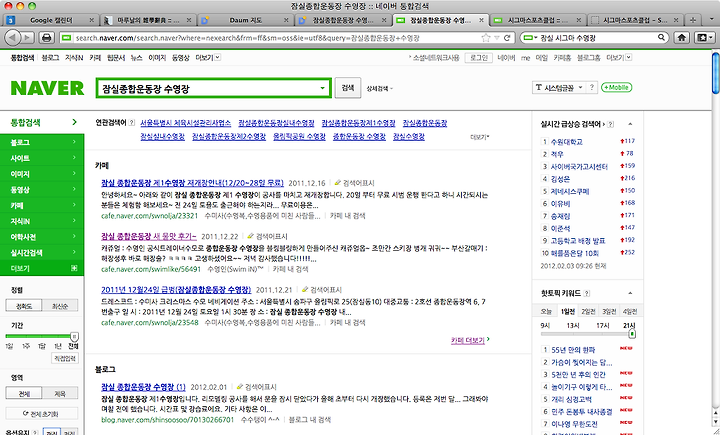The image size is (720, 435).
Task: Open the bookmarks toolbar button beside Home
Action: (705, 38)
